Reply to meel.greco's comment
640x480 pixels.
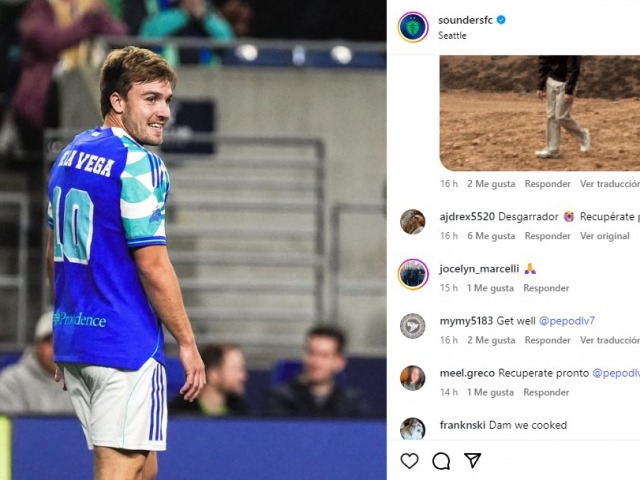point(546,392)
